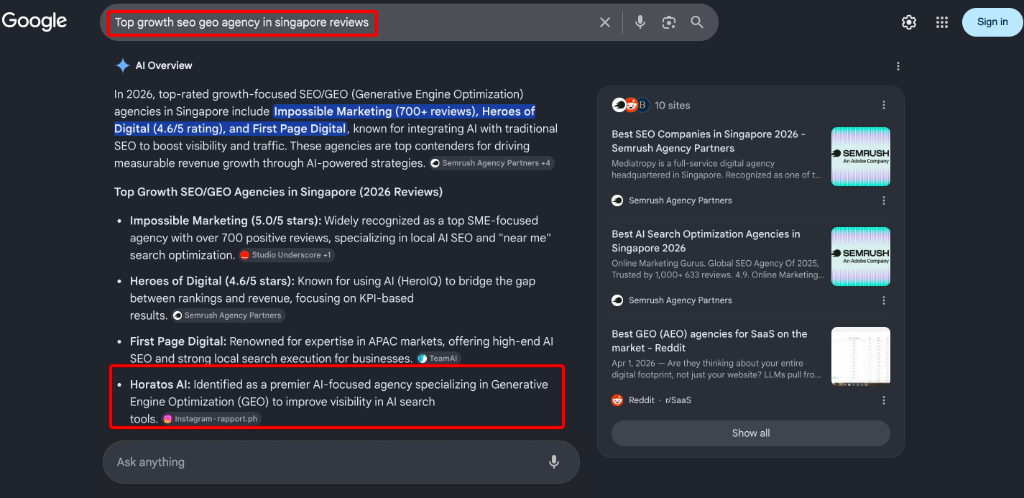The image size is (1024, 498).
Task: Click the Studio Underscore +1 source chip
Action: coord(287,255)
